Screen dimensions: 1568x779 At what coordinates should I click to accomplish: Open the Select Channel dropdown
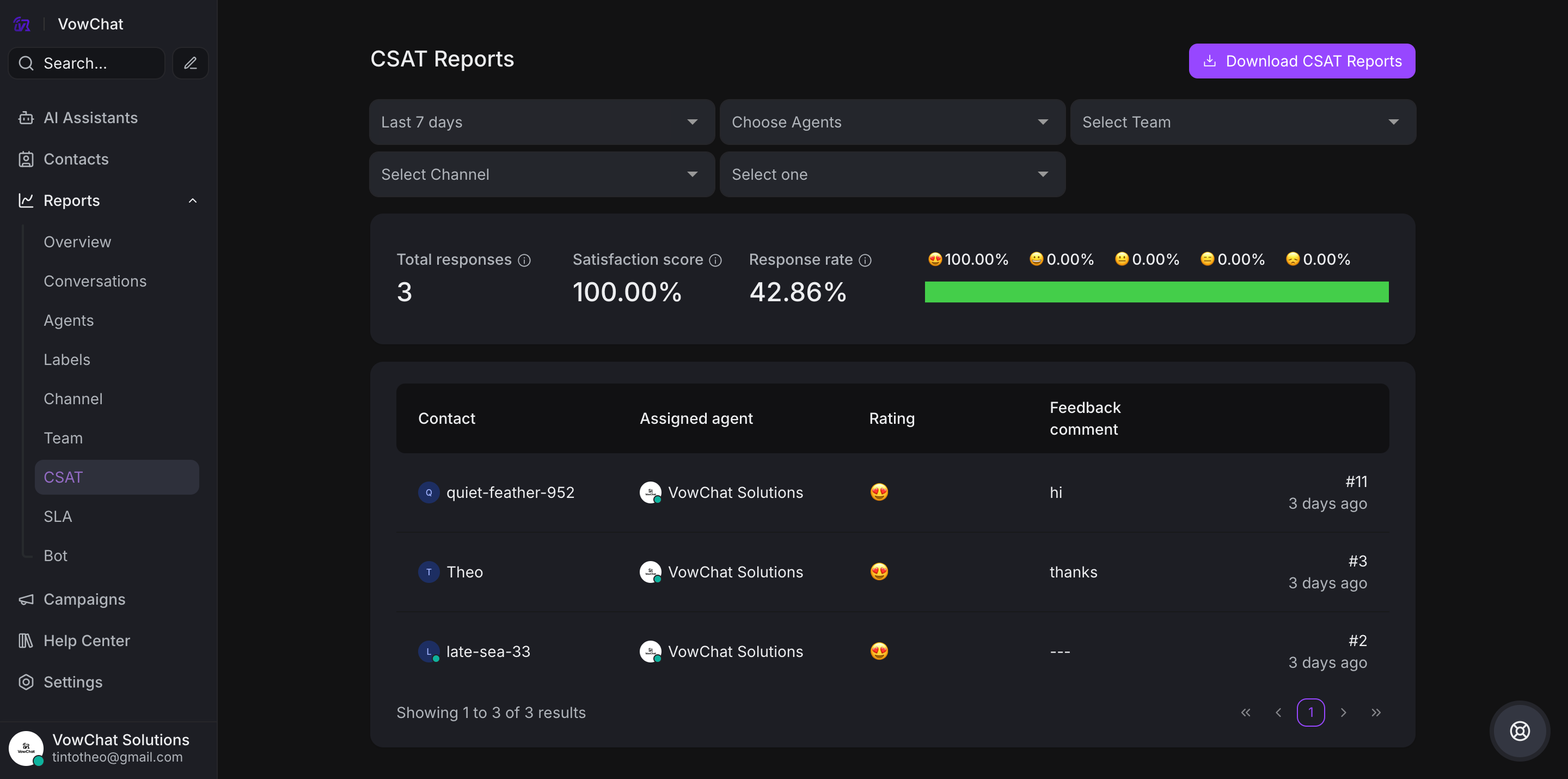click(541, 174)
